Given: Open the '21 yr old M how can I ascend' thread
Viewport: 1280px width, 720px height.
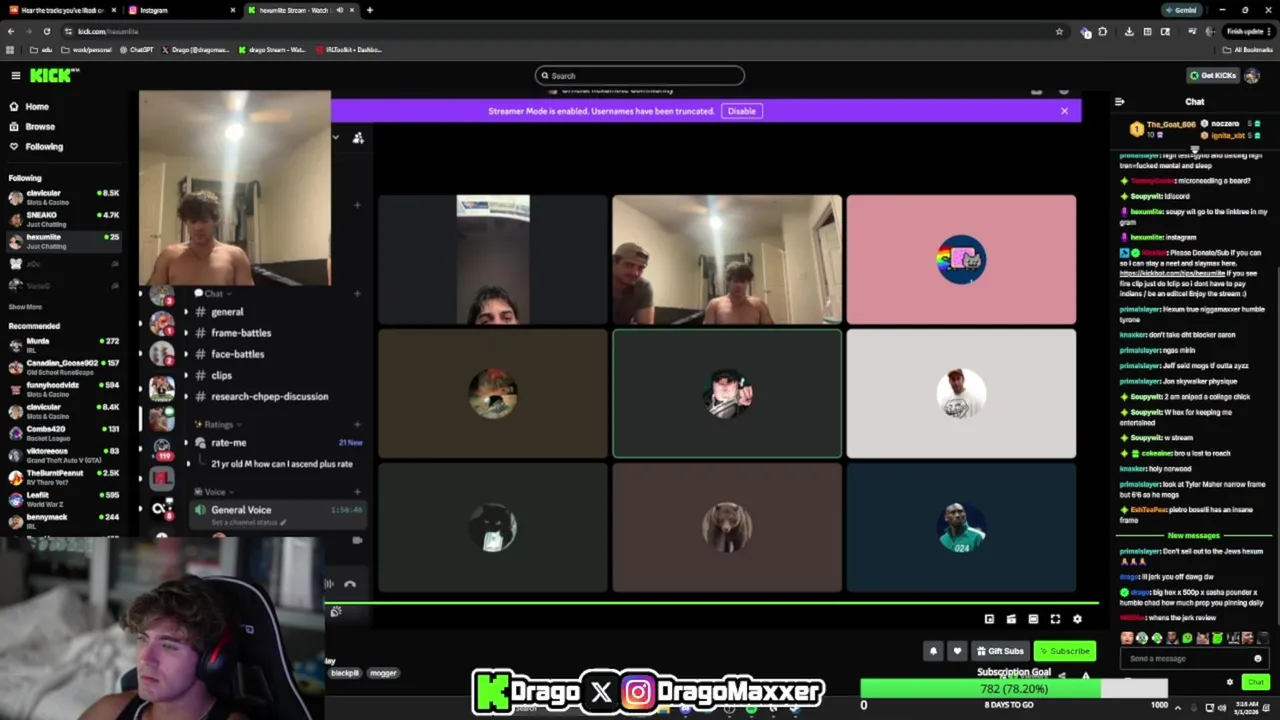Looking at the screenshot, I should coord(281,464).
